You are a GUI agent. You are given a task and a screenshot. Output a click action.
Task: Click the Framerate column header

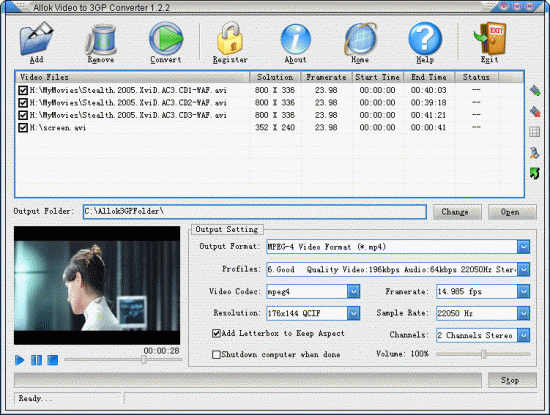click(326, 77)
